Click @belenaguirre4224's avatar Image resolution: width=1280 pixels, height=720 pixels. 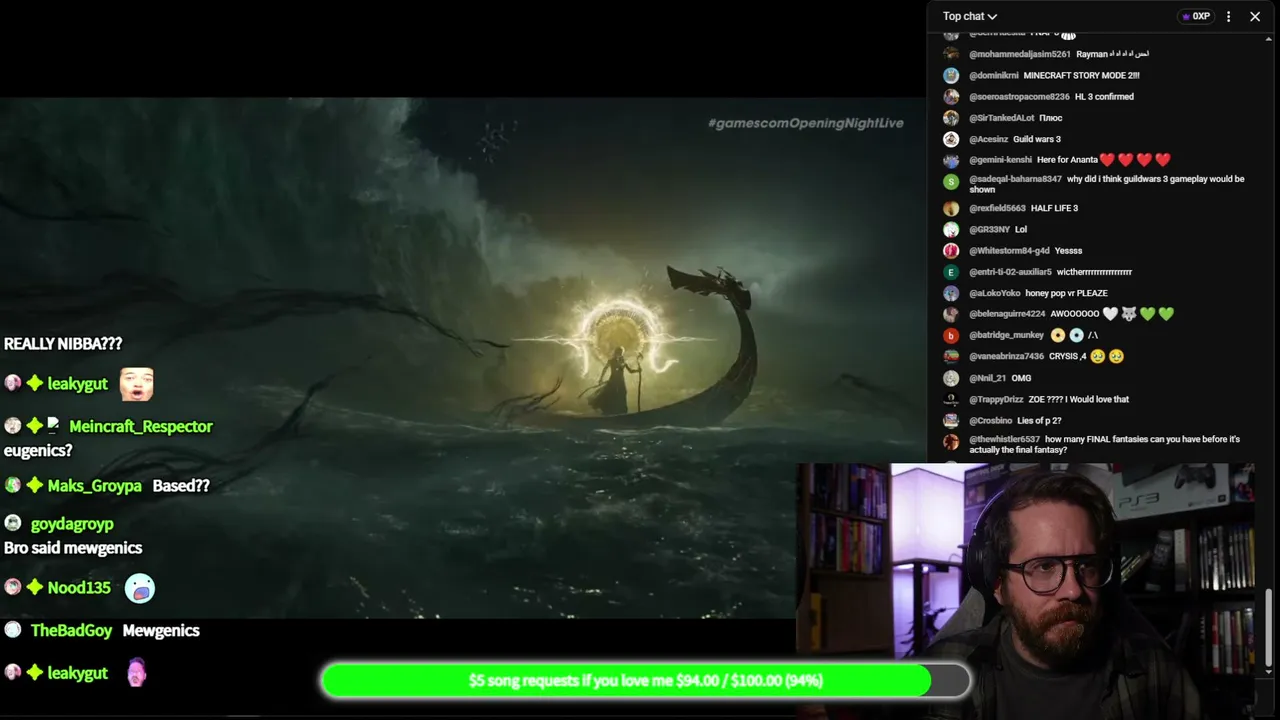coord(951,314)
